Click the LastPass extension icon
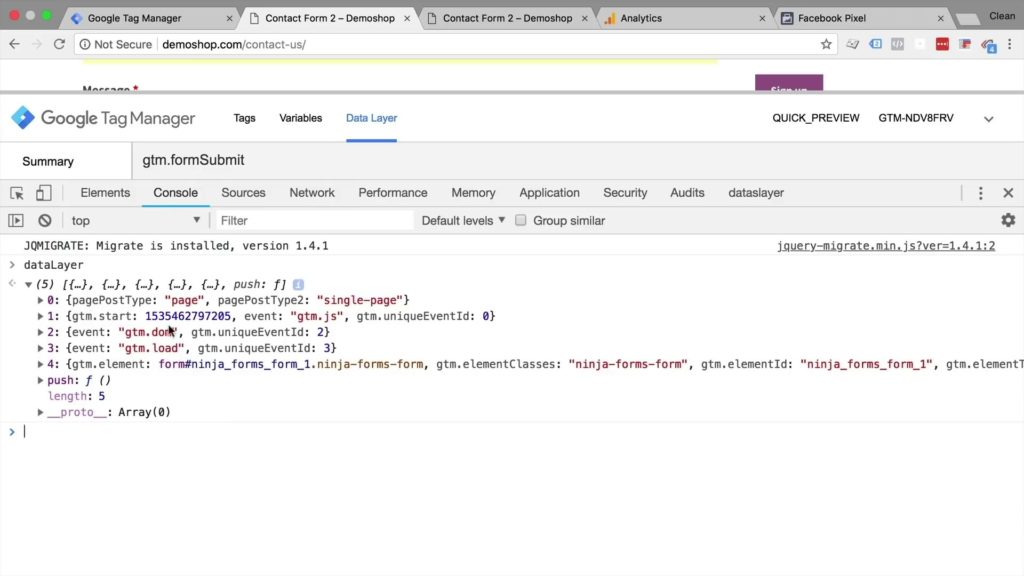 [942, 44]
